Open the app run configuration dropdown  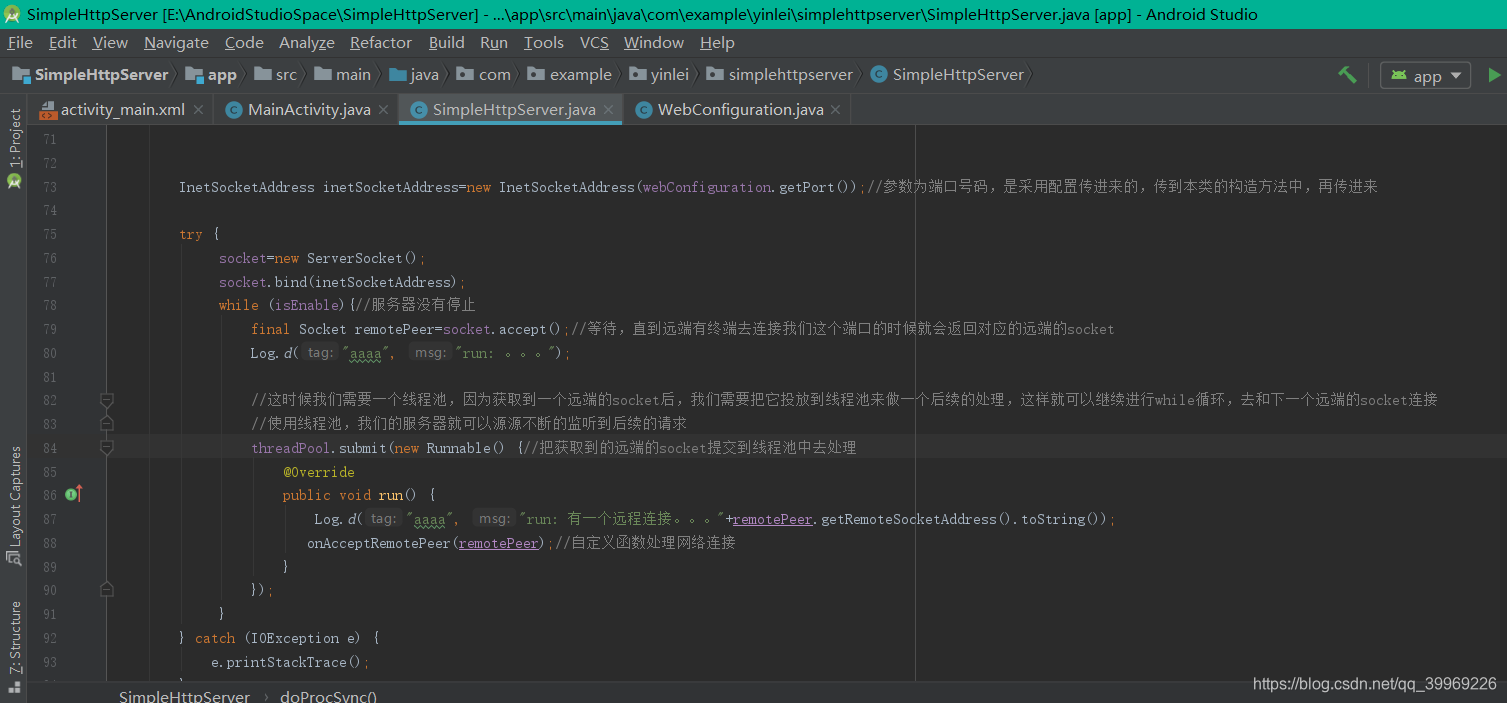(x=1426, y=76)
